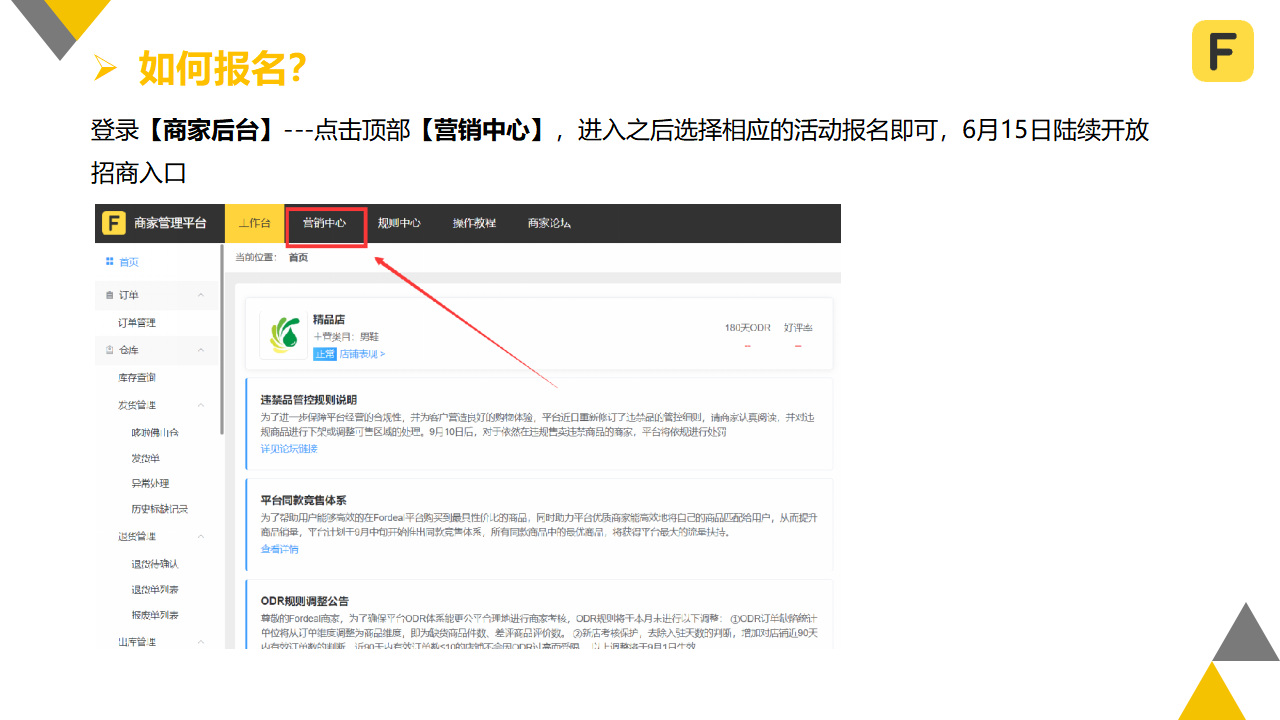This screenshot has height=720, width=1280.
Task: Click the 违禁品管控规则说明 heading
Action: [309, 400]
